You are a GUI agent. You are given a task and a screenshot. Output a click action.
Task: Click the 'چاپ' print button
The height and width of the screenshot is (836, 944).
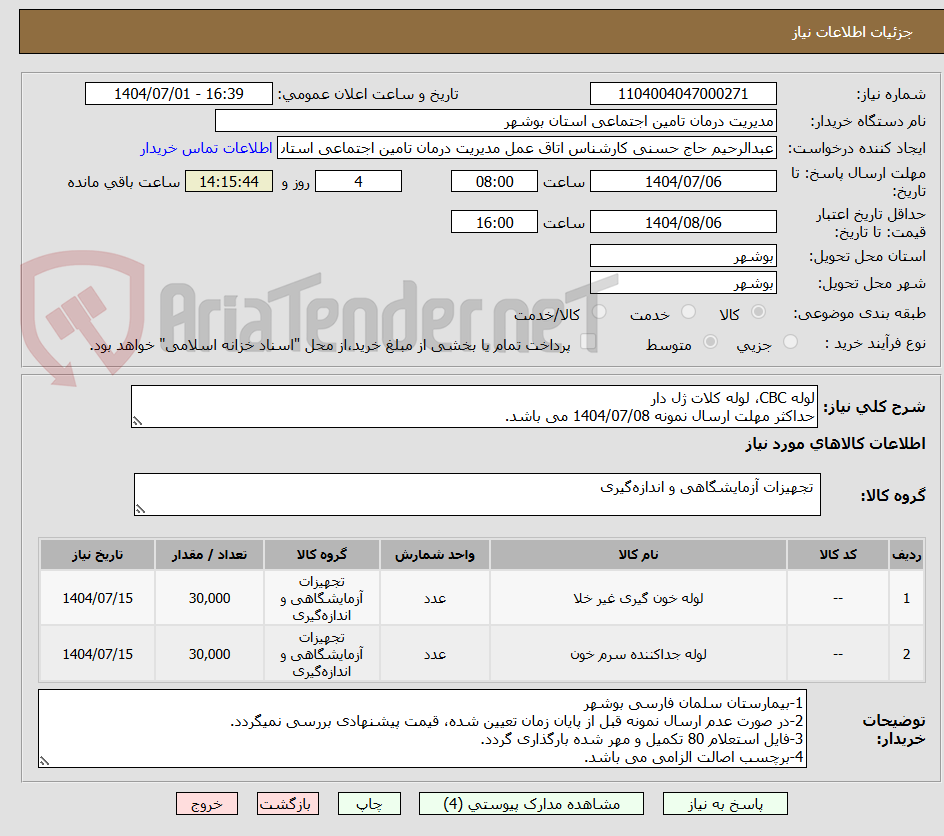pos(369,804)
